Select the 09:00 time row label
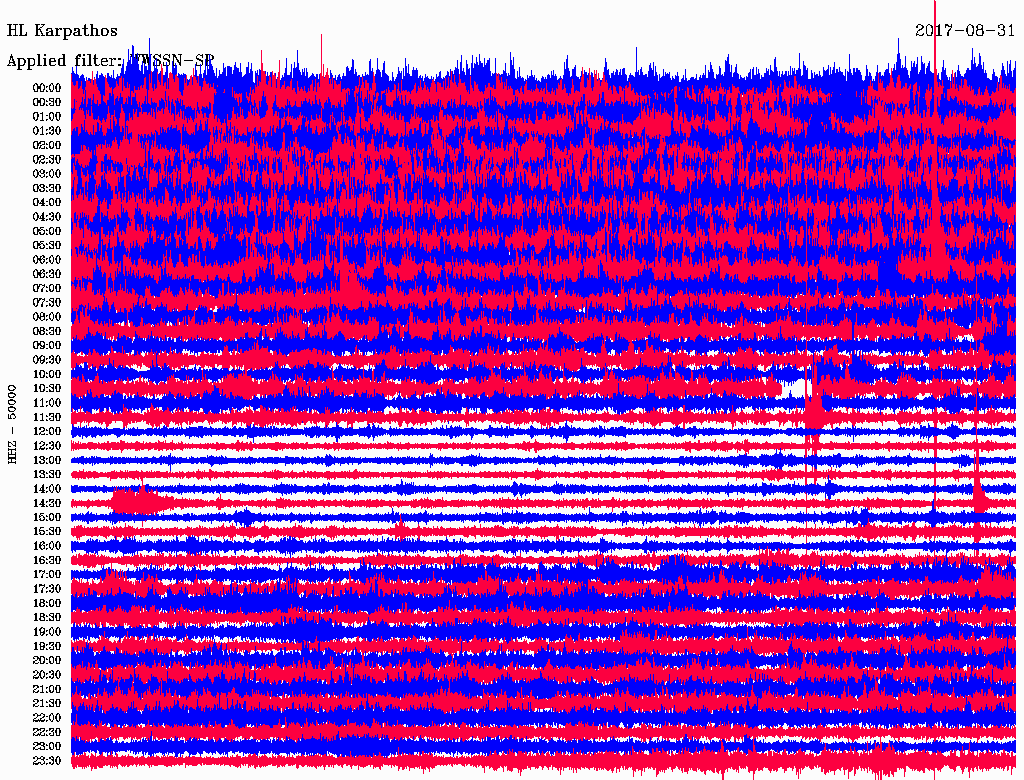1024x780 pixels. (x=47, y=345)
